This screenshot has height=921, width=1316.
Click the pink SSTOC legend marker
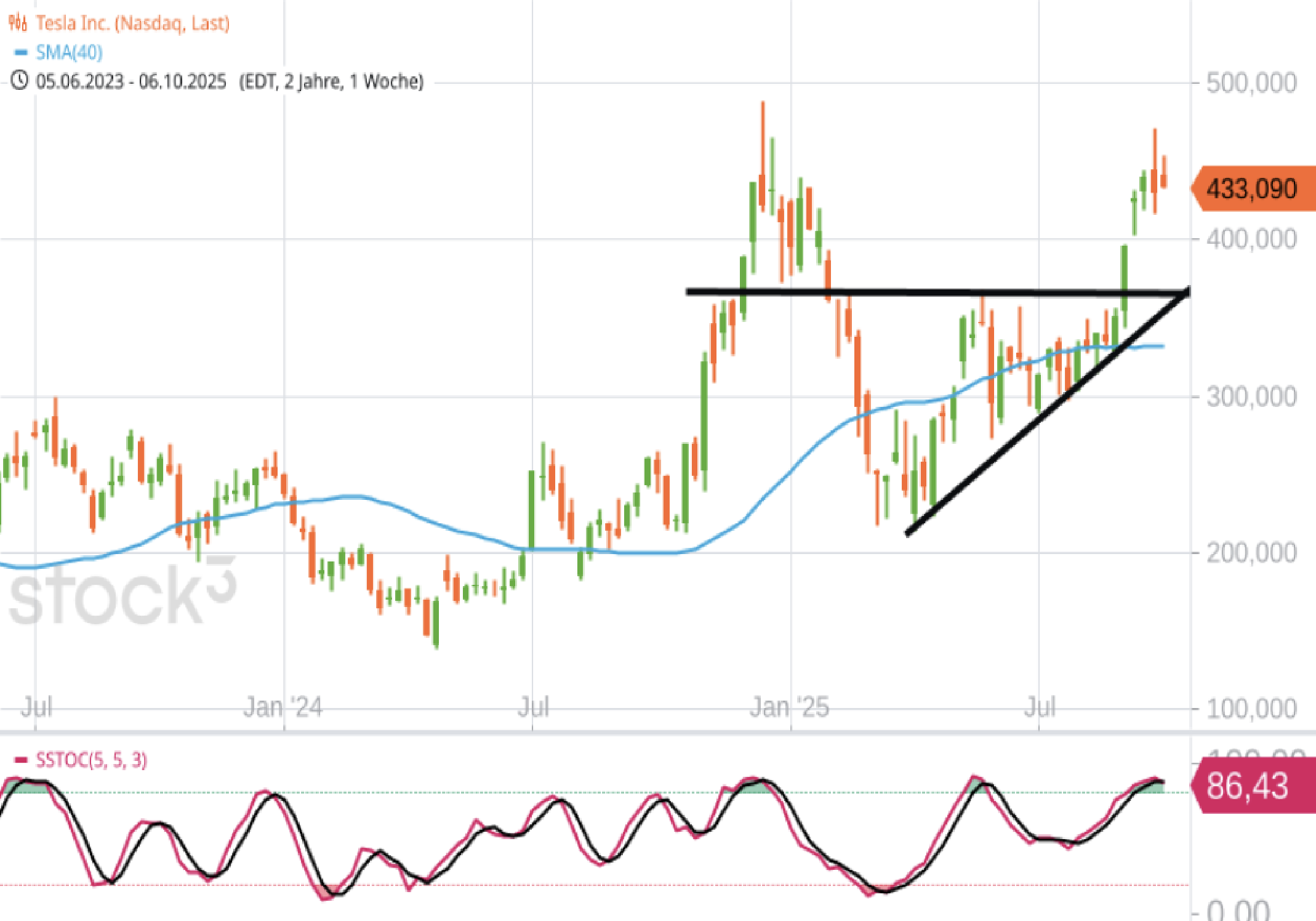click(x=20, y=760)
